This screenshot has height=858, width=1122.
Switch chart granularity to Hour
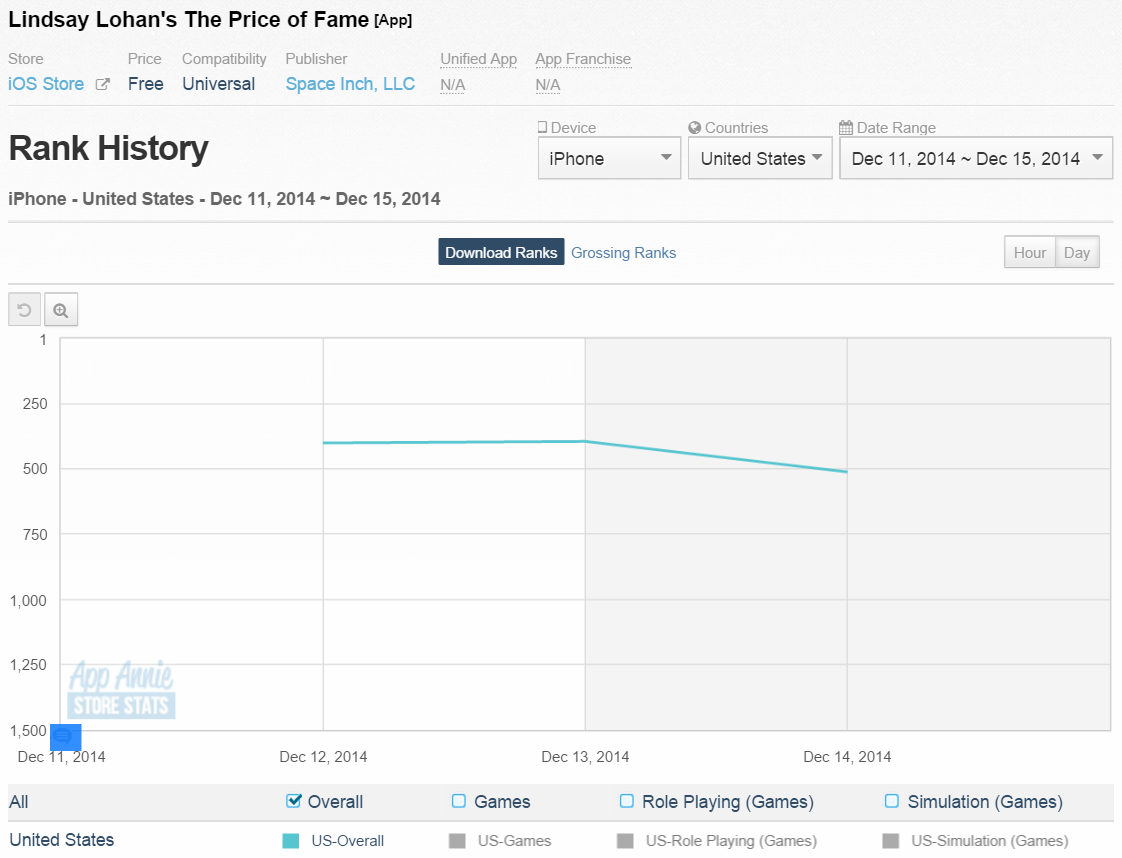(x=1030, y=253)
